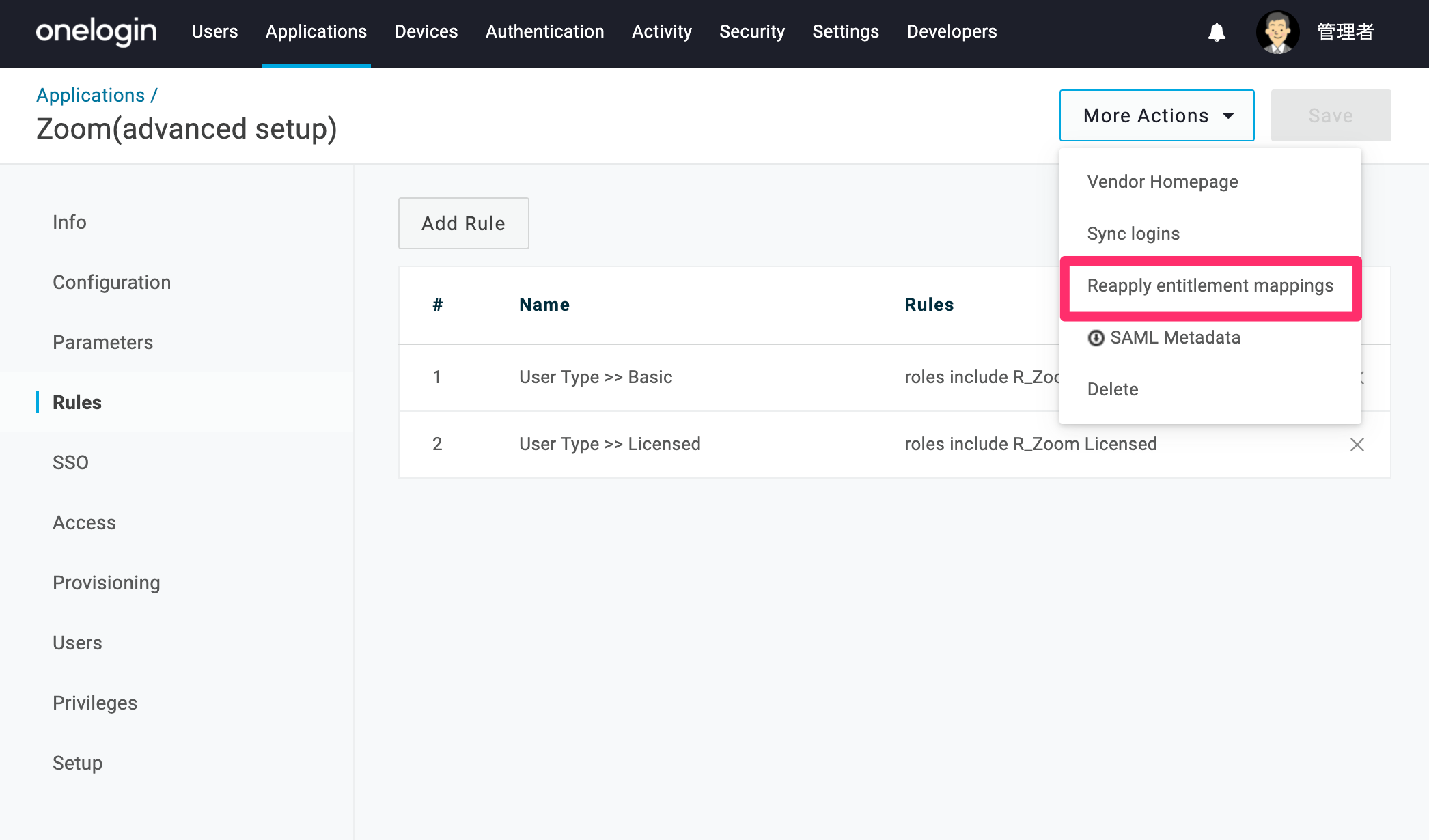
Task: Select the Rules sidebar tab
Action: (77, 402)
